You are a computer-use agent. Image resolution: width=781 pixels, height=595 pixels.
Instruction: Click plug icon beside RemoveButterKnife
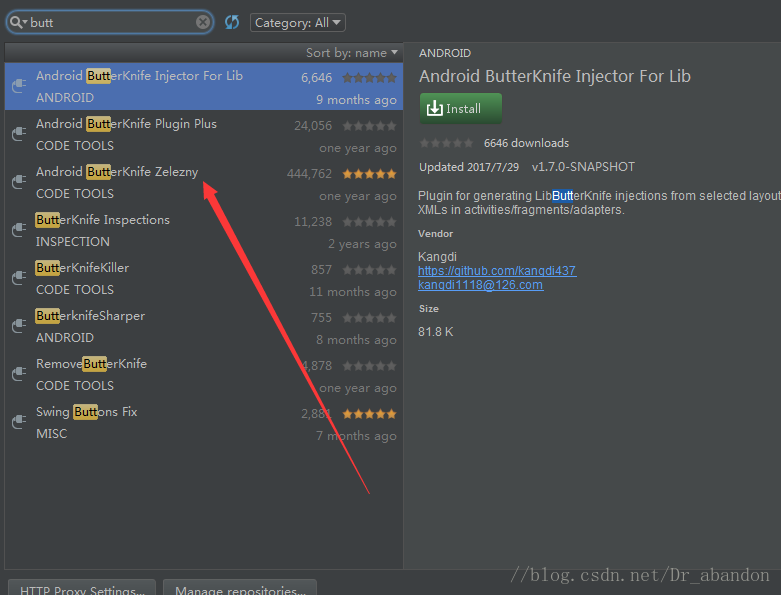(x=19, y=374)
